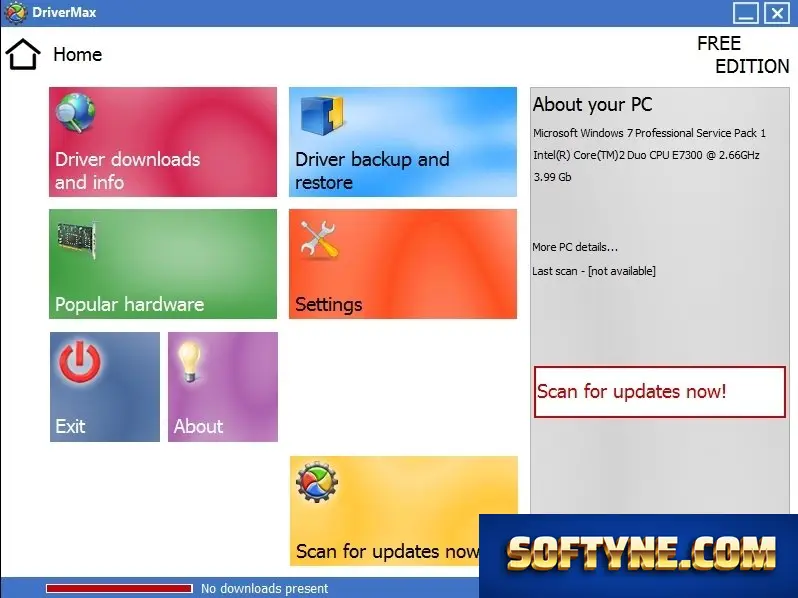This screenshot has height=598, width=798.
Task: Click the blue box backup icon
Action: point(322,115)
